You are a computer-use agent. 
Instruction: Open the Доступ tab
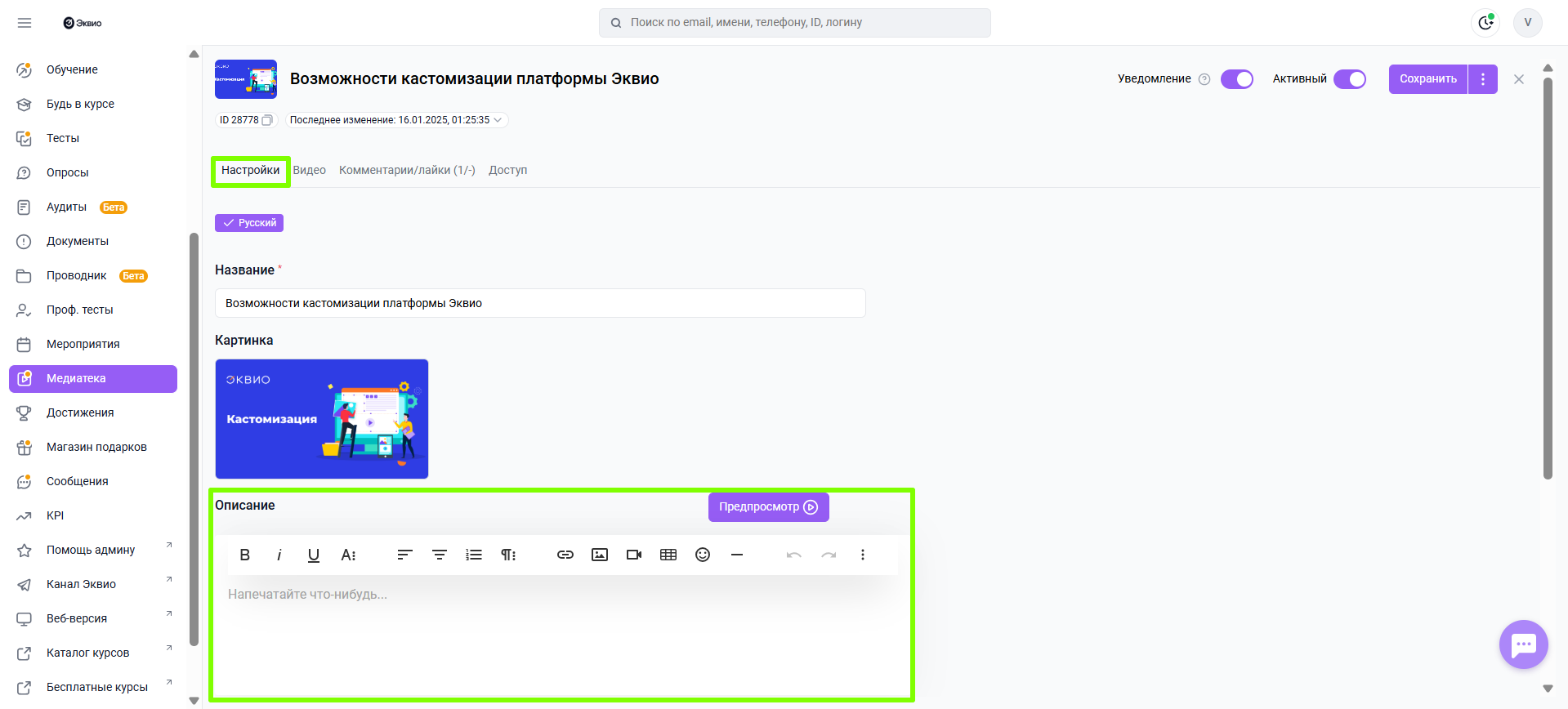tap(507, 170)
